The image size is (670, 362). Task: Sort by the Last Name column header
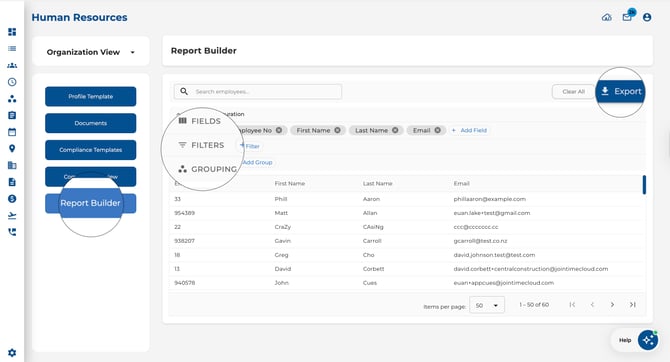coord(377,183)
